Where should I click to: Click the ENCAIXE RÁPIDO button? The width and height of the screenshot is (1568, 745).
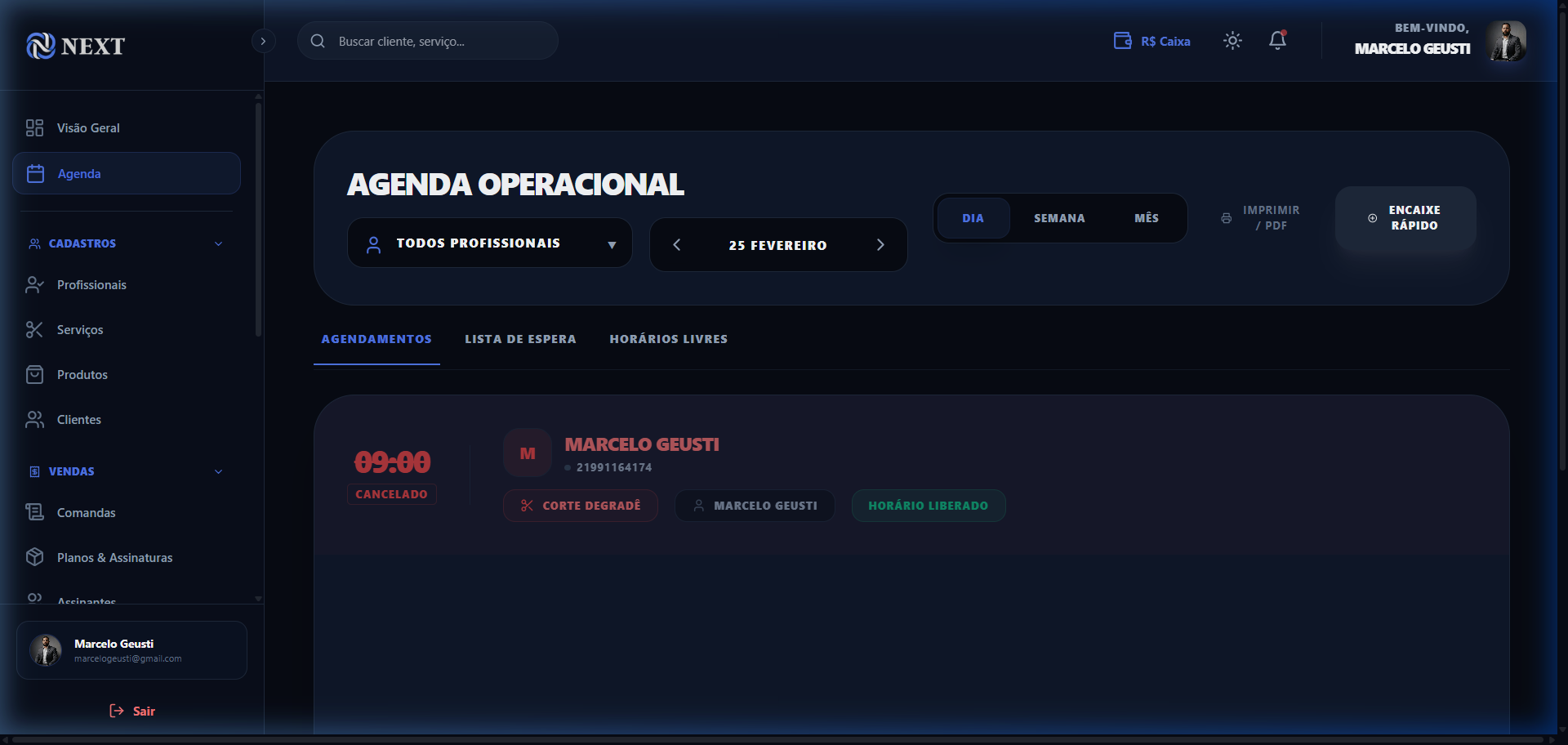pos(1405,217)
